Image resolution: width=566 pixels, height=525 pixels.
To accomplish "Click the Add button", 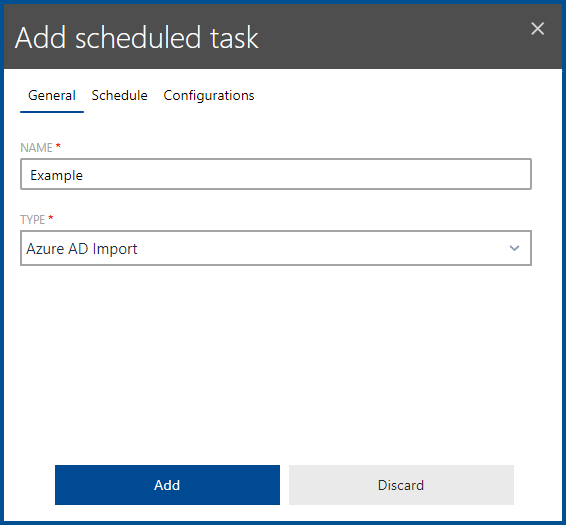I will (x=167, y=485).
